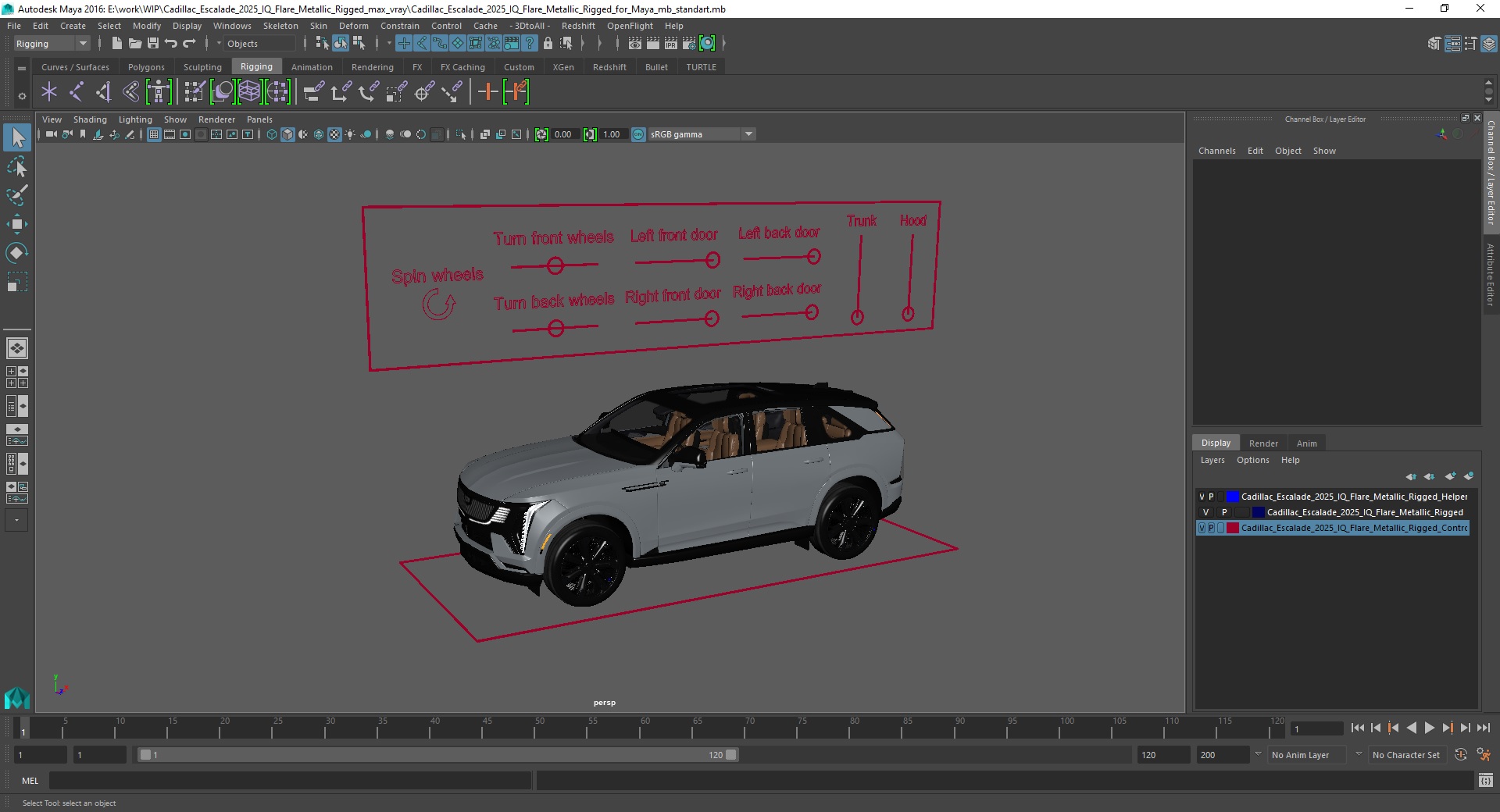The width and height of the screenshot is (1500, 812).
Task: Click the Open Scene folder icon
Action: click(x=135, y=44)
